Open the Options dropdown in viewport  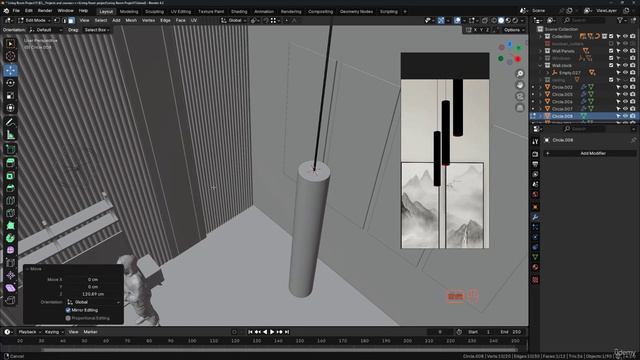tap(513, 30)
